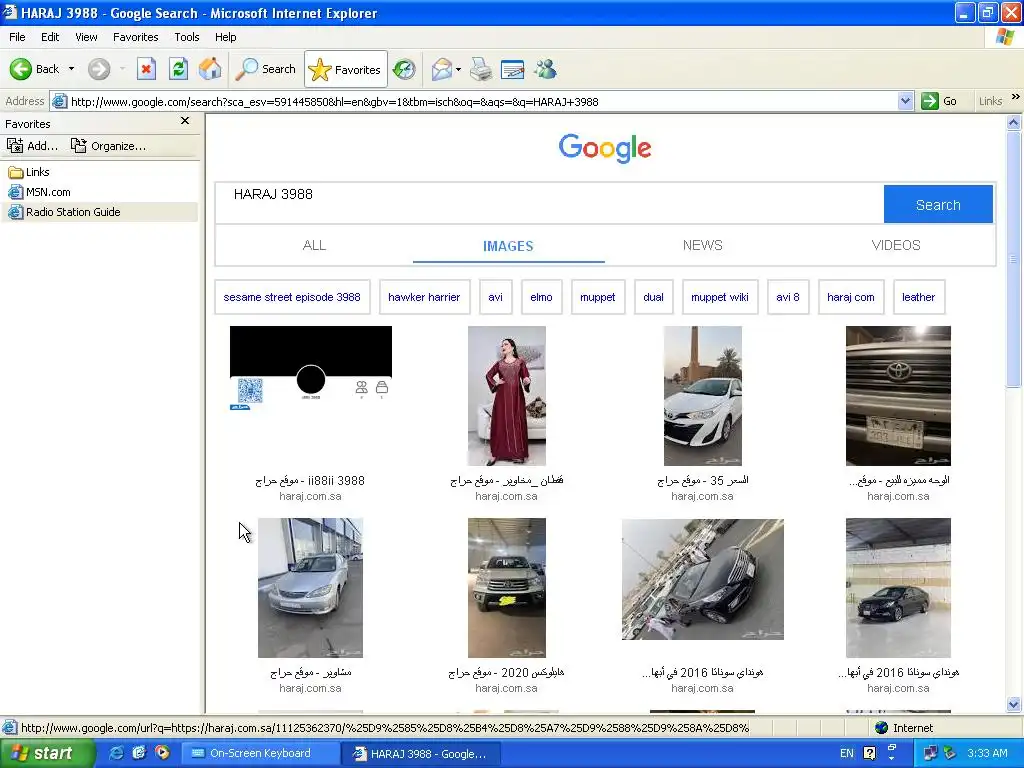Click the 'avi' suggestion chip

pos(496,297)
